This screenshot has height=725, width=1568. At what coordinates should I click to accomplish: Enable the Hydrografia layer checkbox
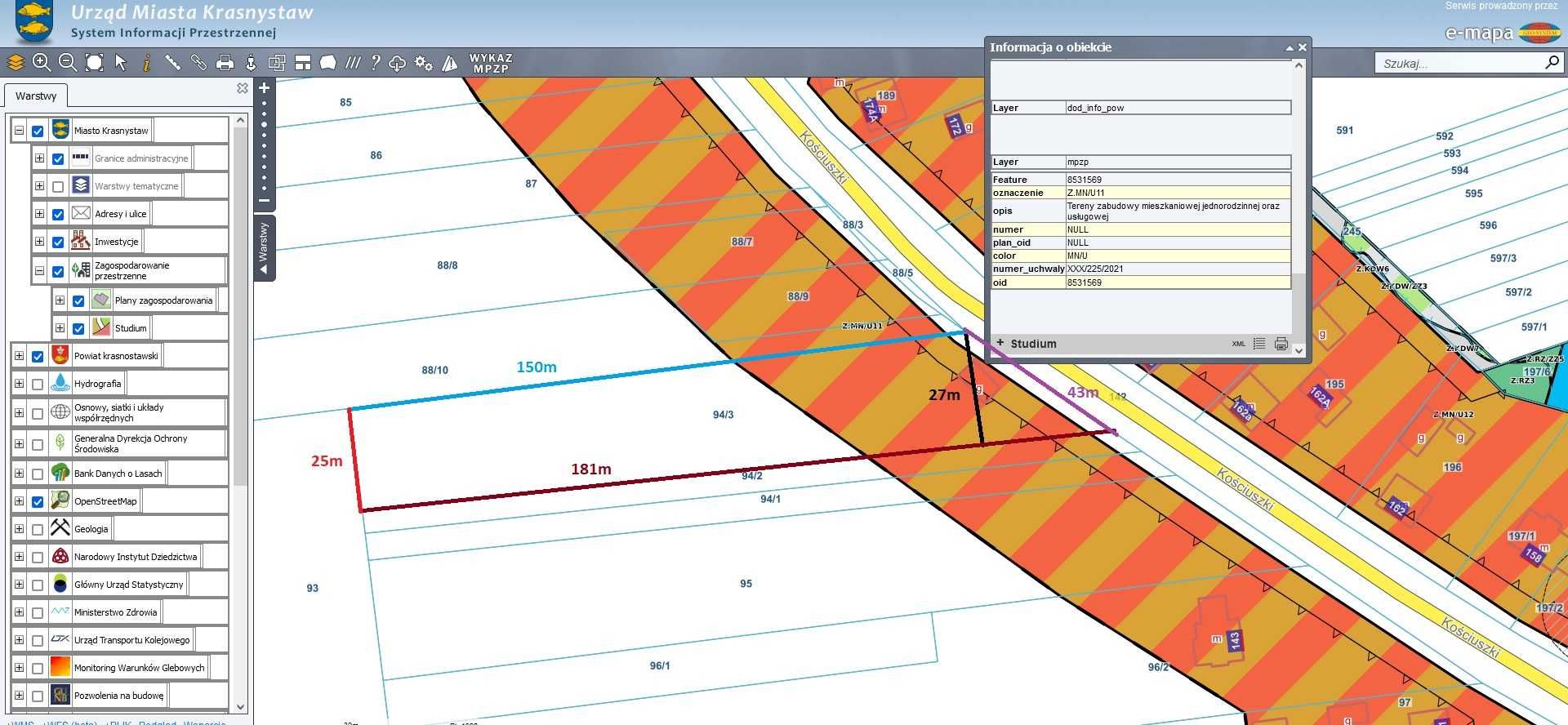point(38,384)
